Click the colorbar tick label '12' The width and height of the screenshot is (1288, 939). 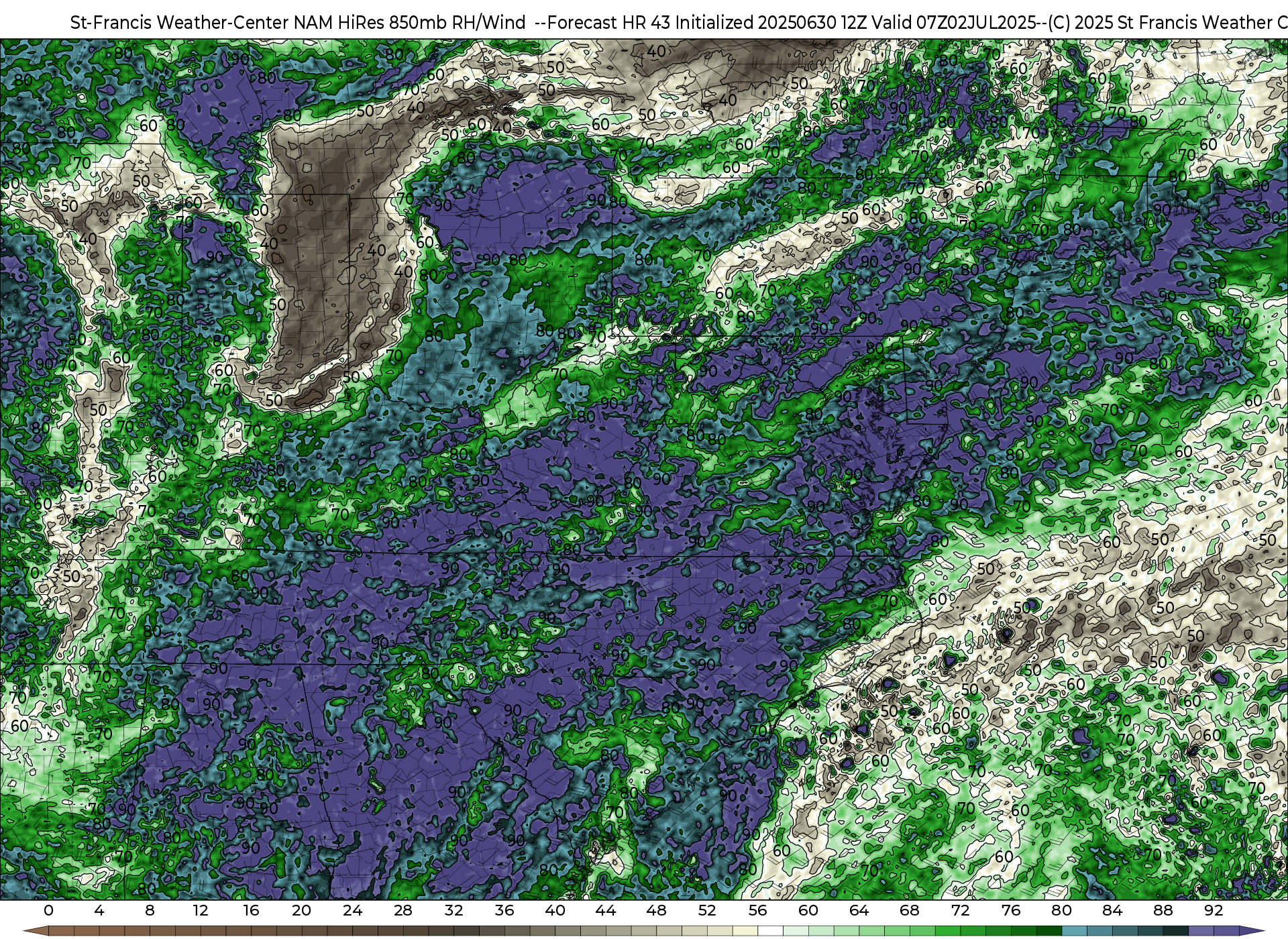[x=201, y=910]
